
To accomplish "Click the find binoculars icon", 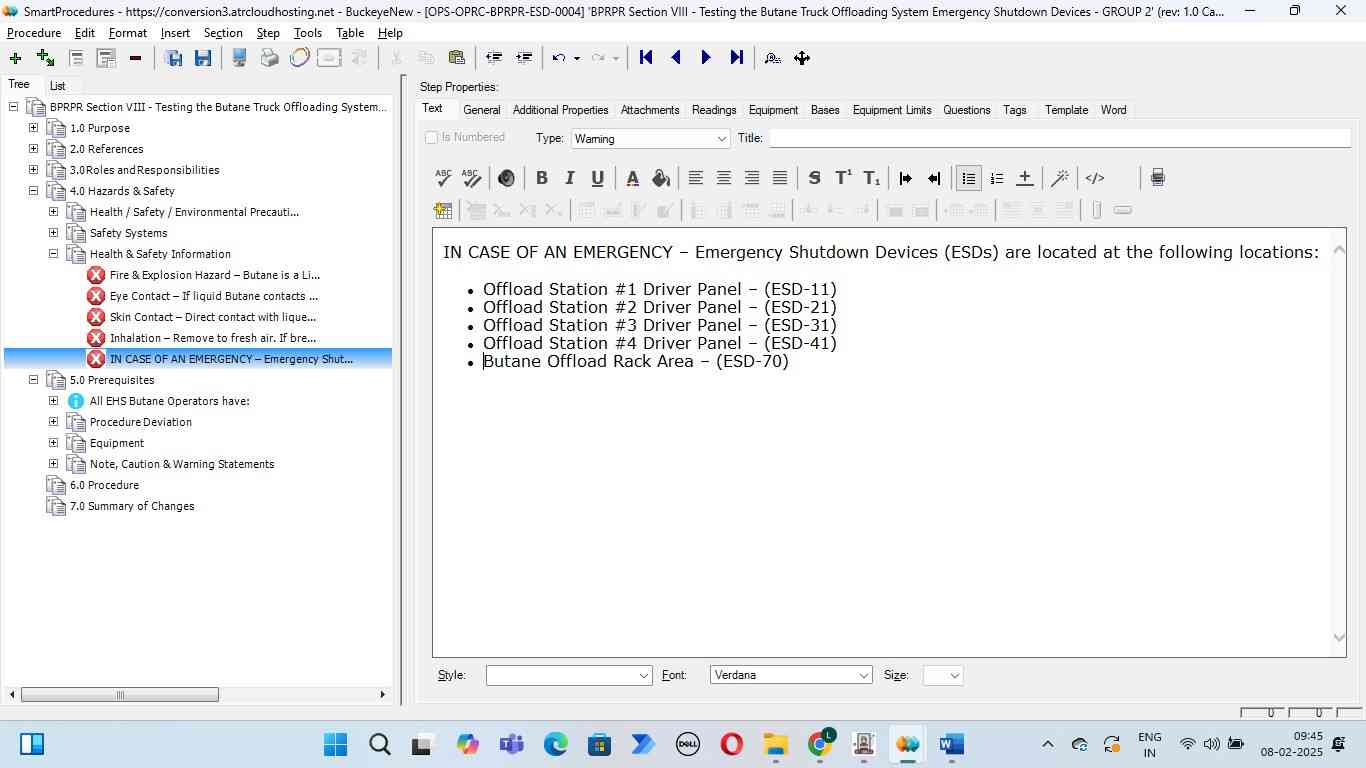I will [x=772, y=58].
